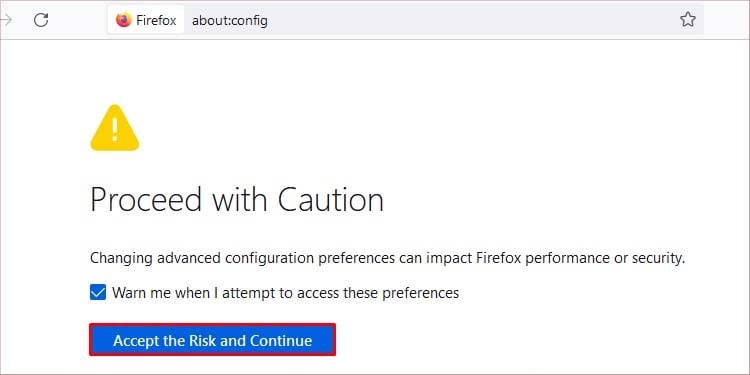The width and height of the screenshot is (750, 375).
Task: Click the 'Proceed with Caution' heading
Action: [237, 199]
